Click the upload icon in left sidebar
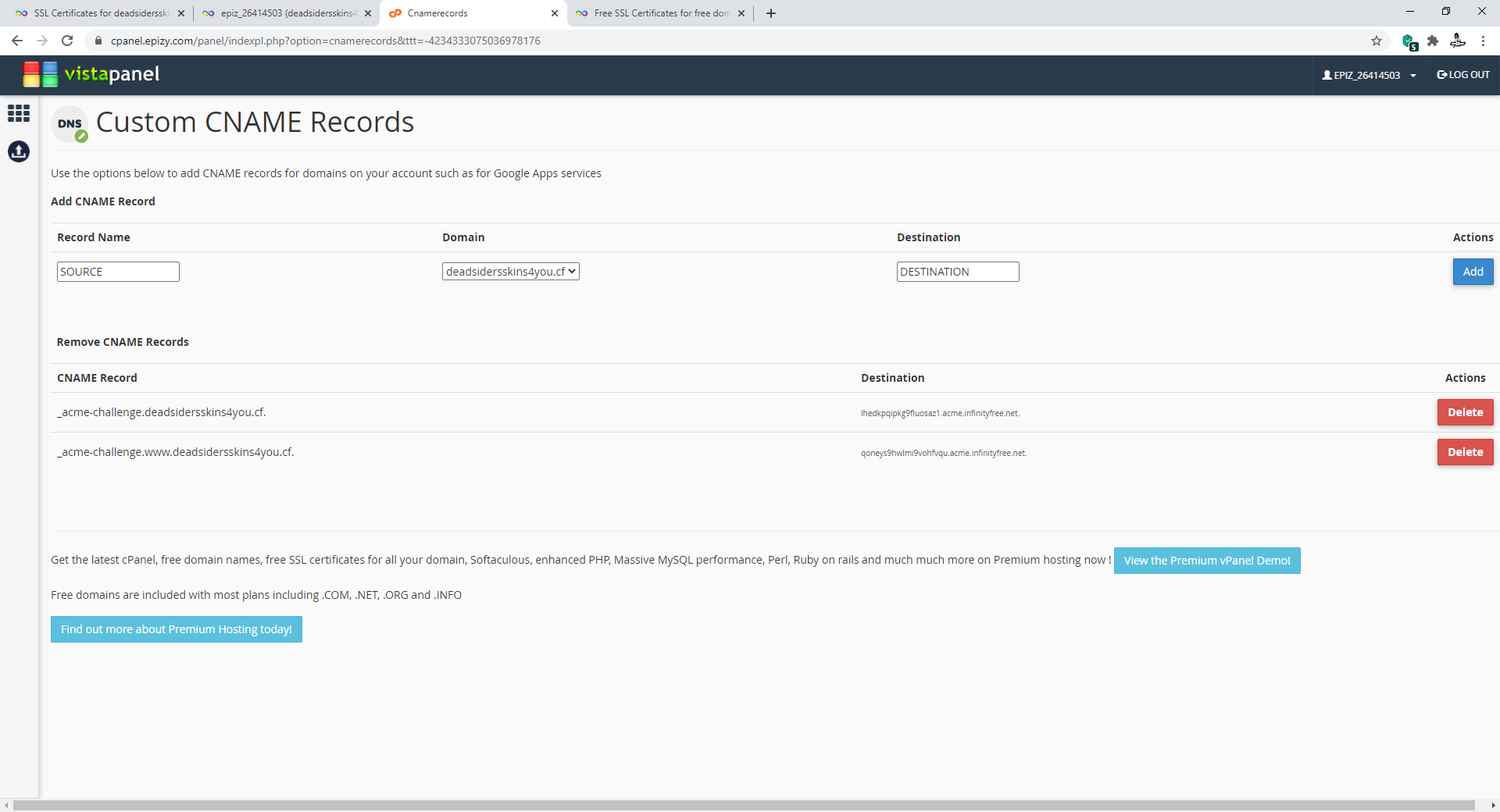The width and height of the screenshot is (1500, 812). [19, 151]
